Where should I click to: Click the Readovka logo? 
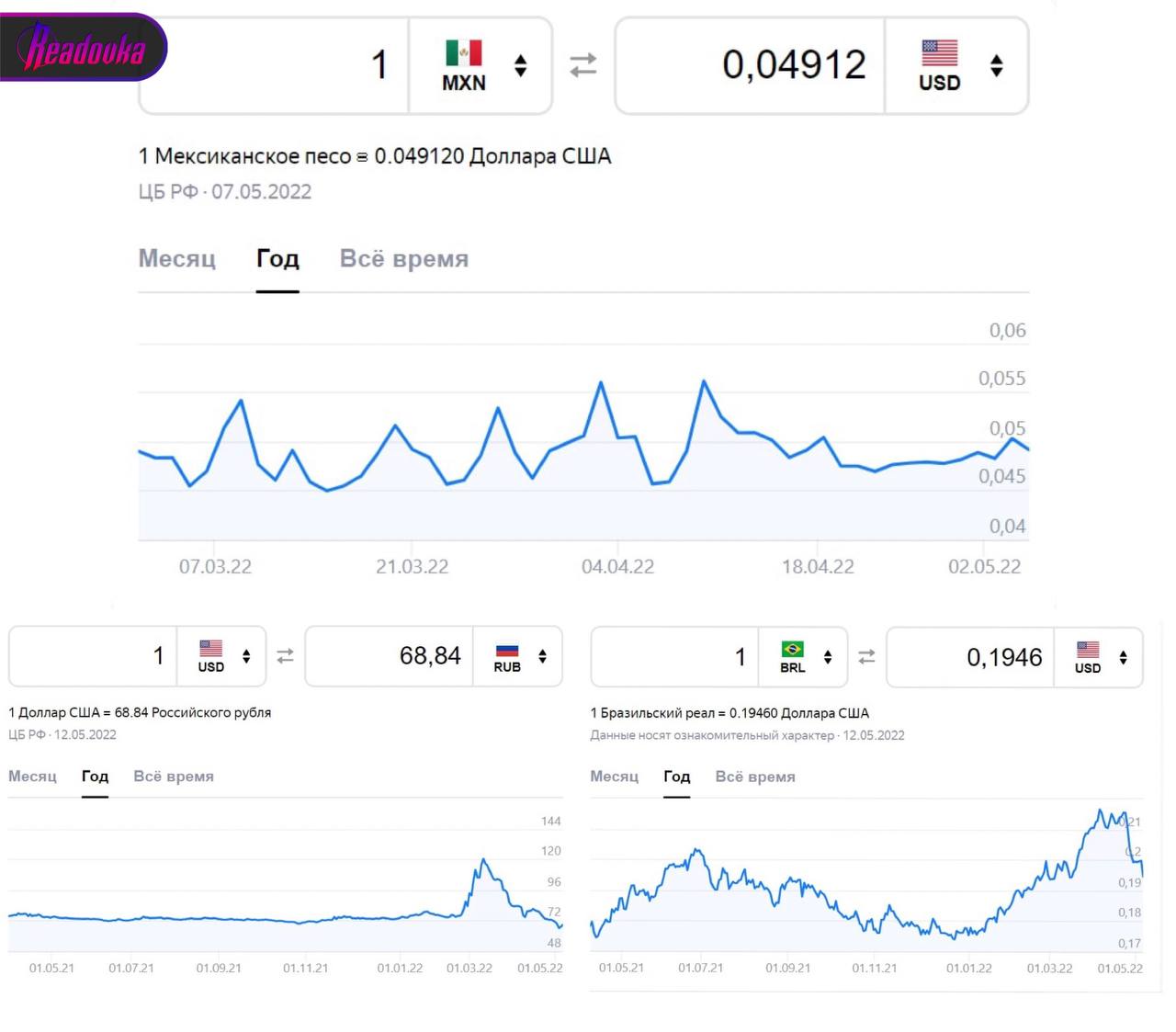point(83,47)
